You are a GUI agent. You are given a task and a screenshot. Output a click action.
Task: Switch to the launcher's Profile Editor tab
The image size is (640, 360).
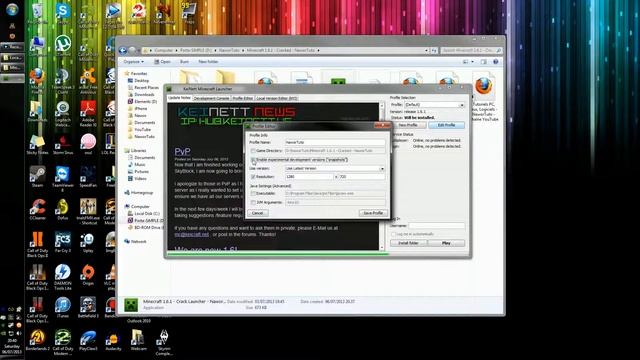[x=243, y=98]
